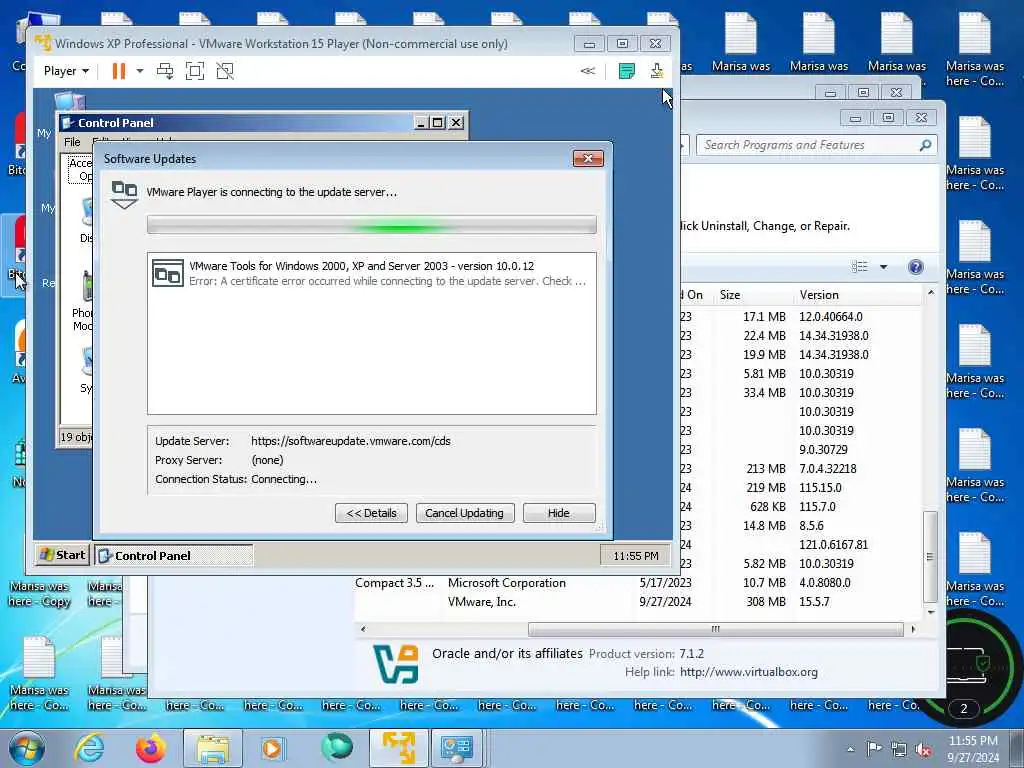Viewport: 1024px width, 768px height.
Task: Select the Microsoft Corporation Compact 3.5 row
Action: [638, 583]
